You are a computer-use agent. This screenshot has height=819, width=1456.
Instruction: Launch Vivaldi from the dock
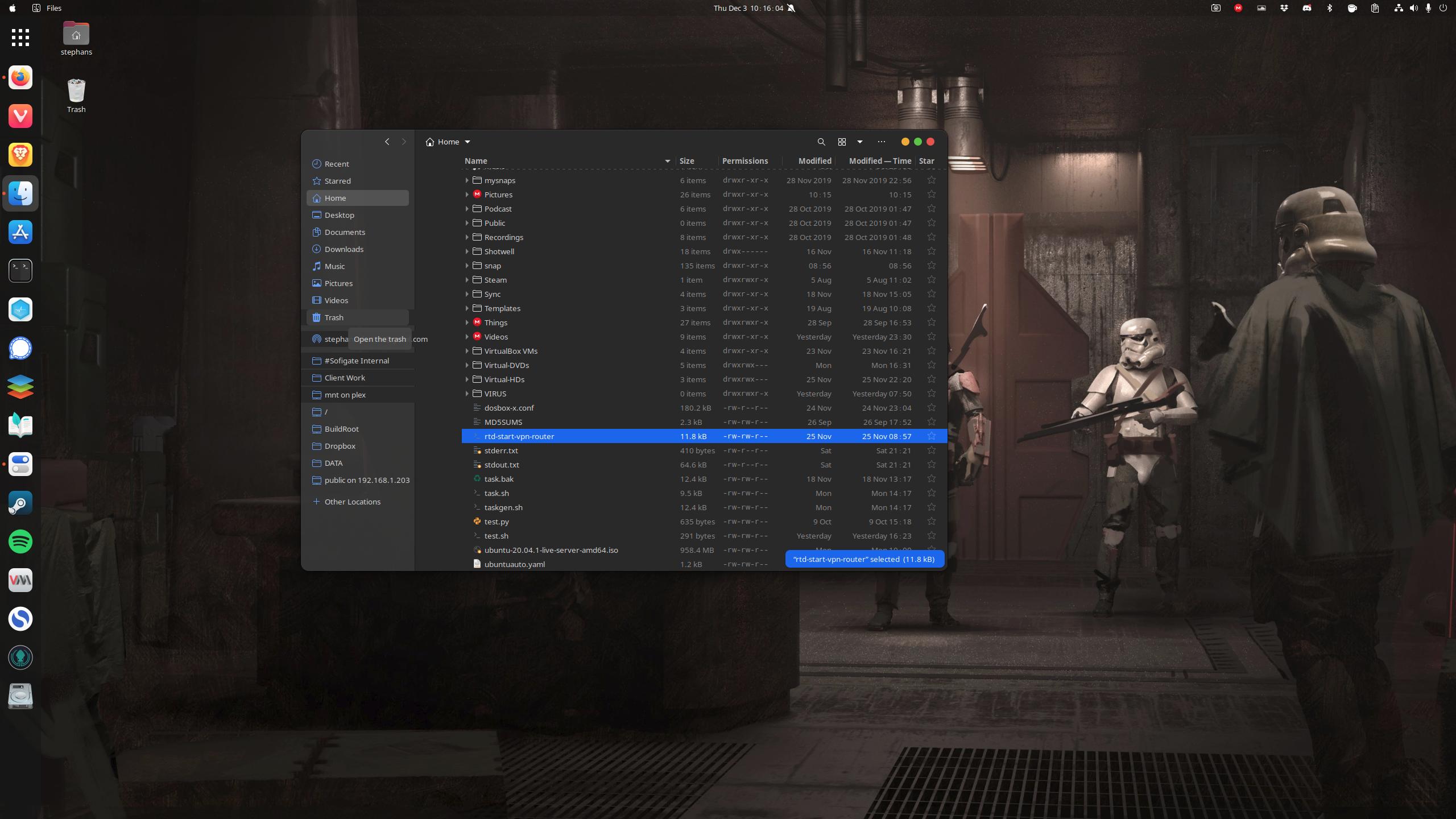click(20, 116)
